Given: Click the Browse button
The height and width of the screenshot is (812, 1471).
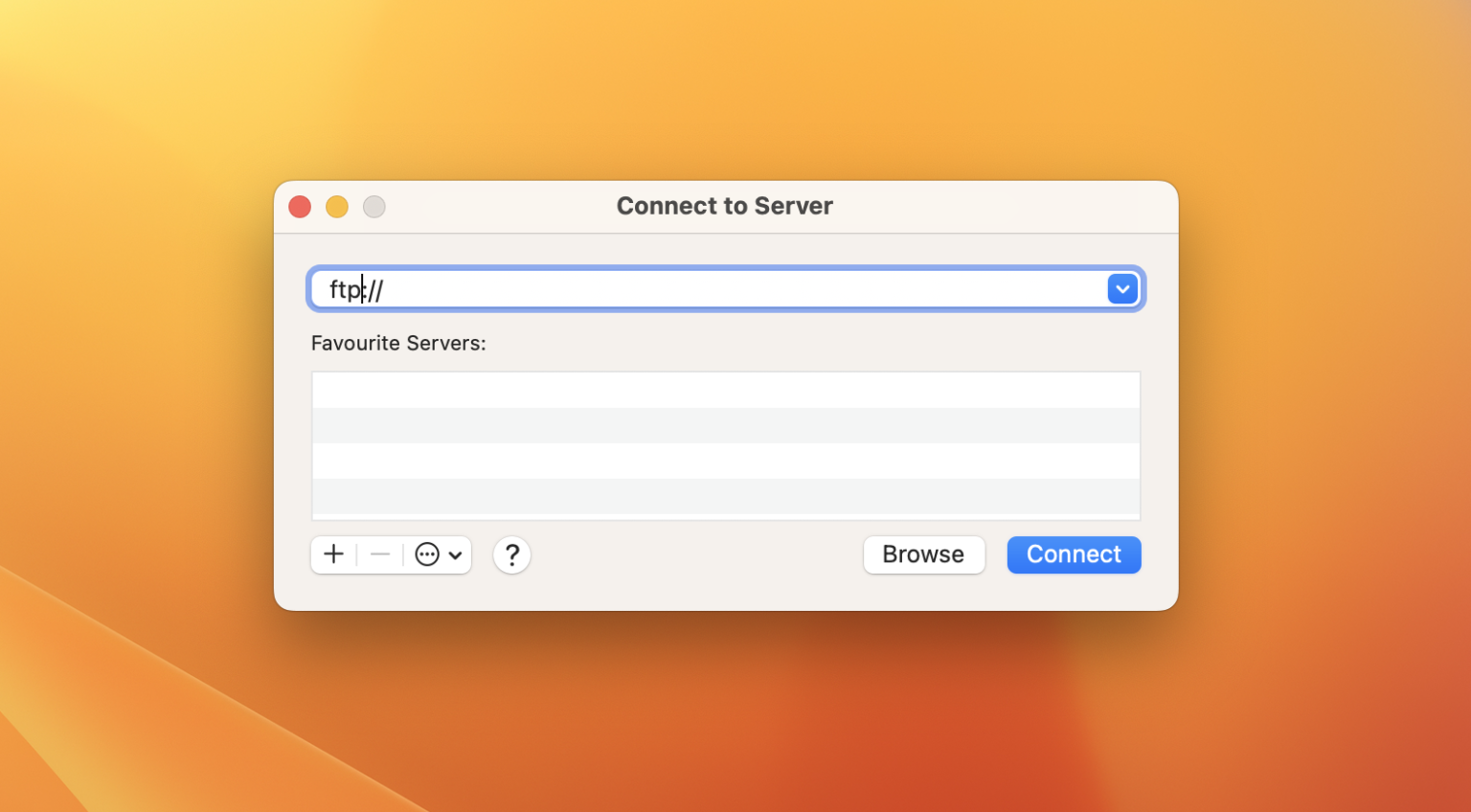Looking at the screenshot, I should (x=923, y=554).
